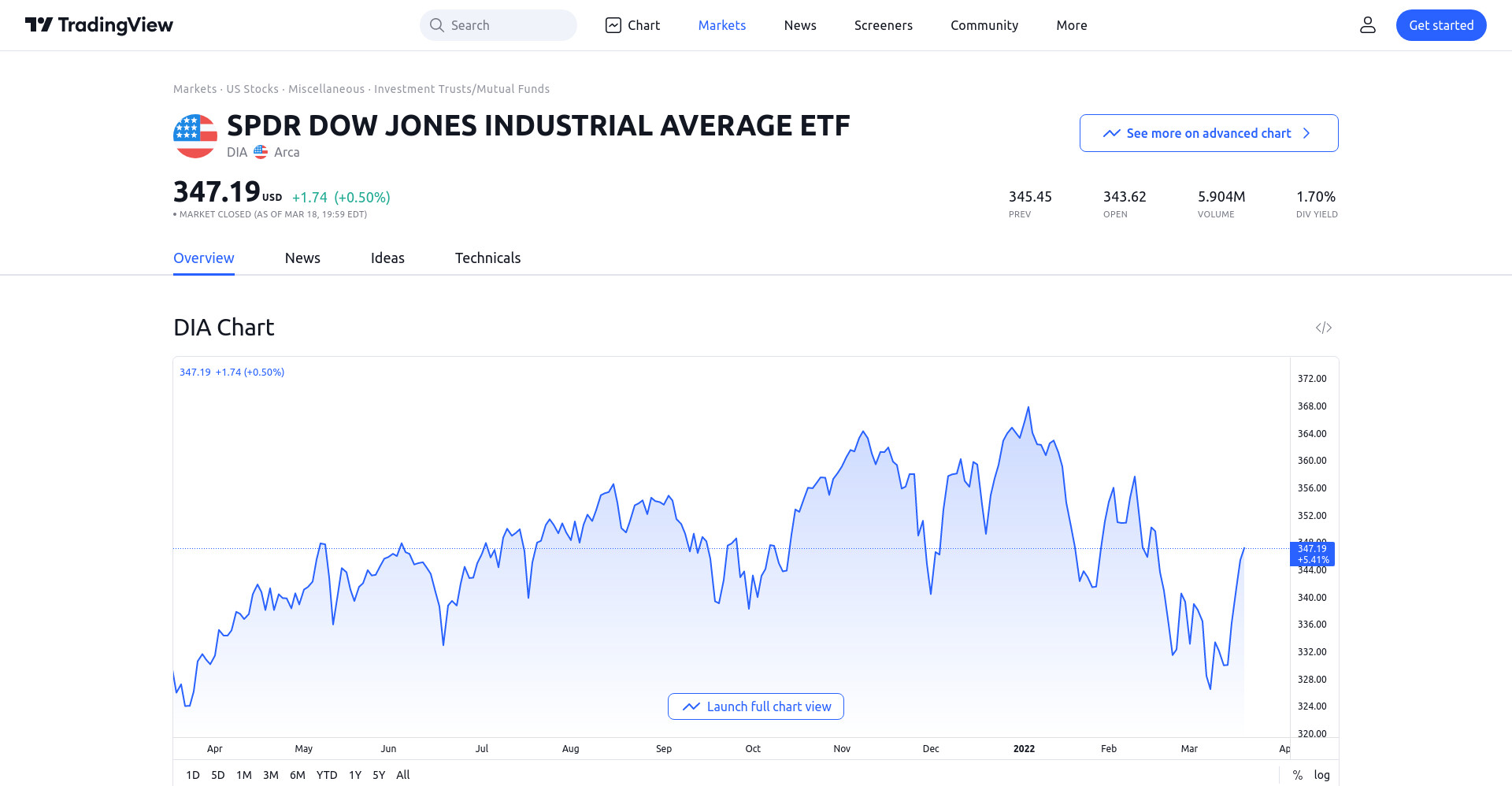Toggle log scale on chart
The image size is (1512, 786).
click(x=1321, y=775)
